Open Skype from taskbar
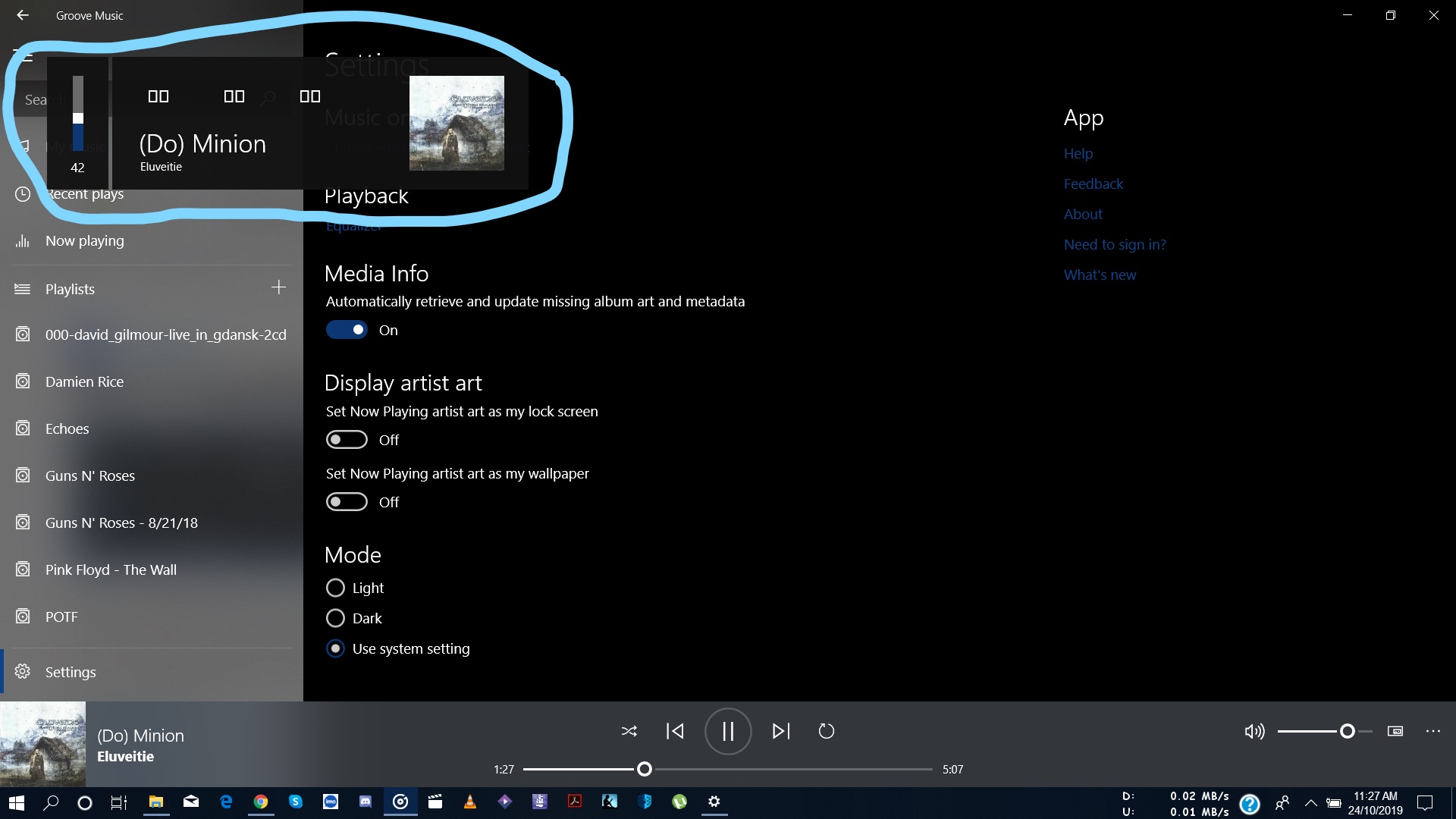 tap(296, 802)
